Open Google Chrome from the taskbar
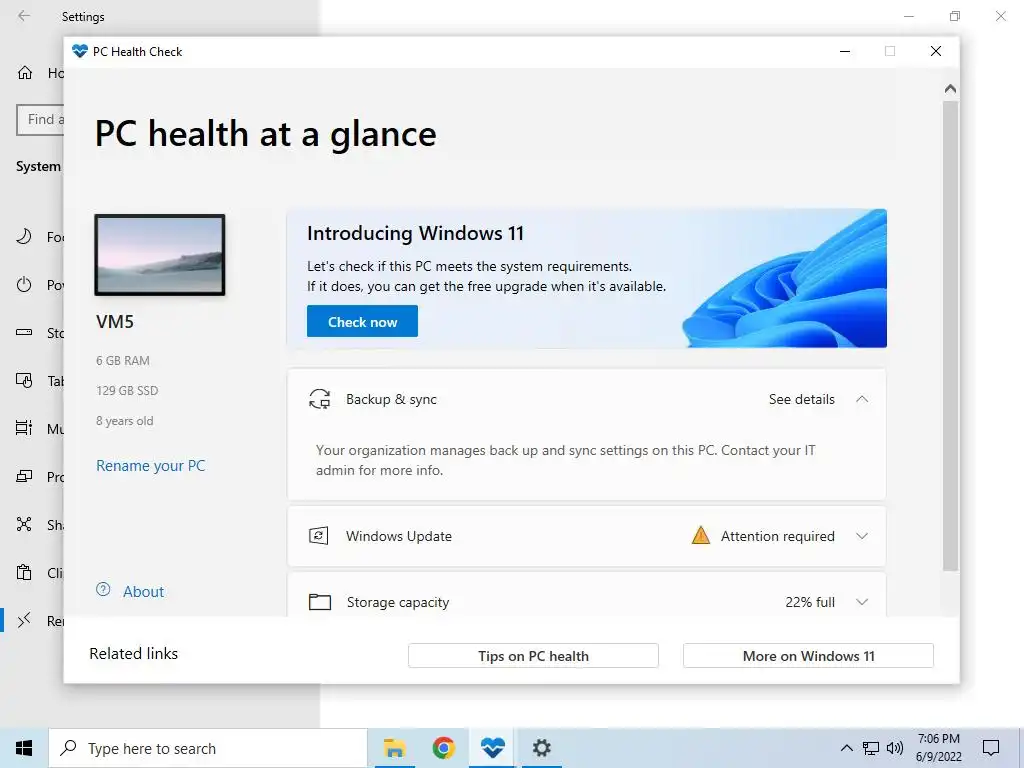This screenshot has height=768, width=1024. 443,748
